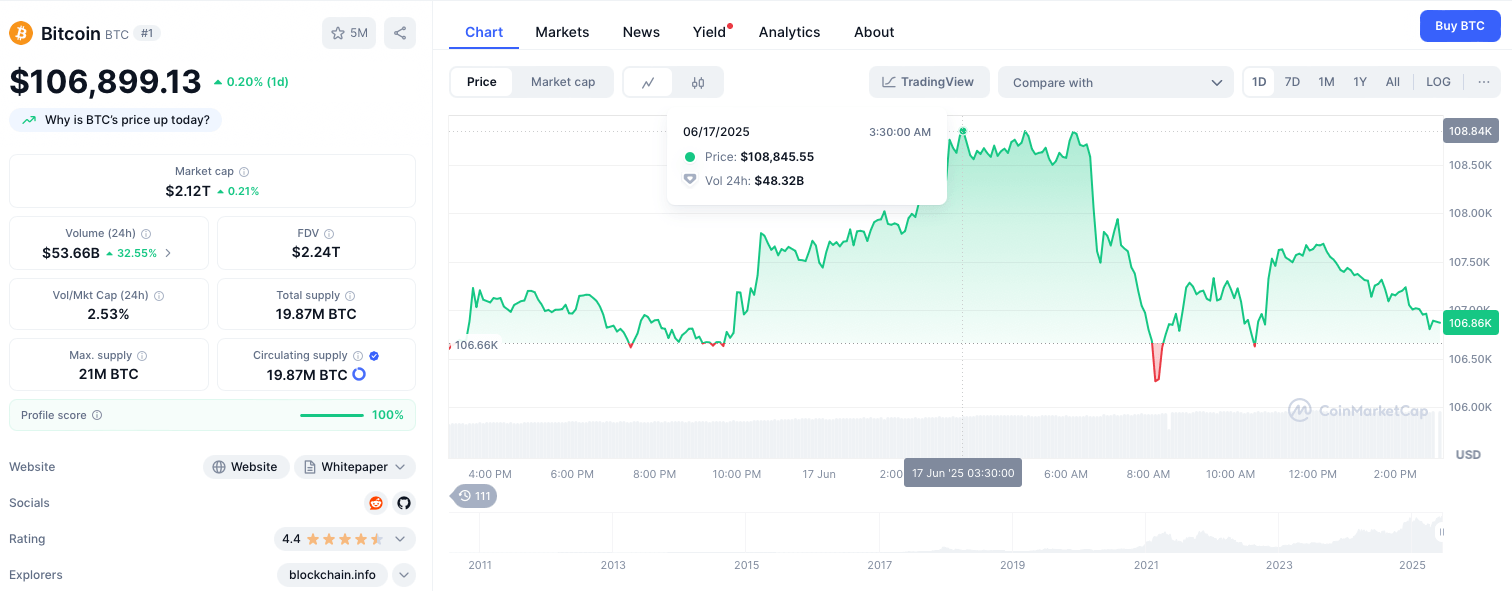Open the three-dot more chart options
Viewport: 1512px width, 591px height.
(x=1484, y=82)
